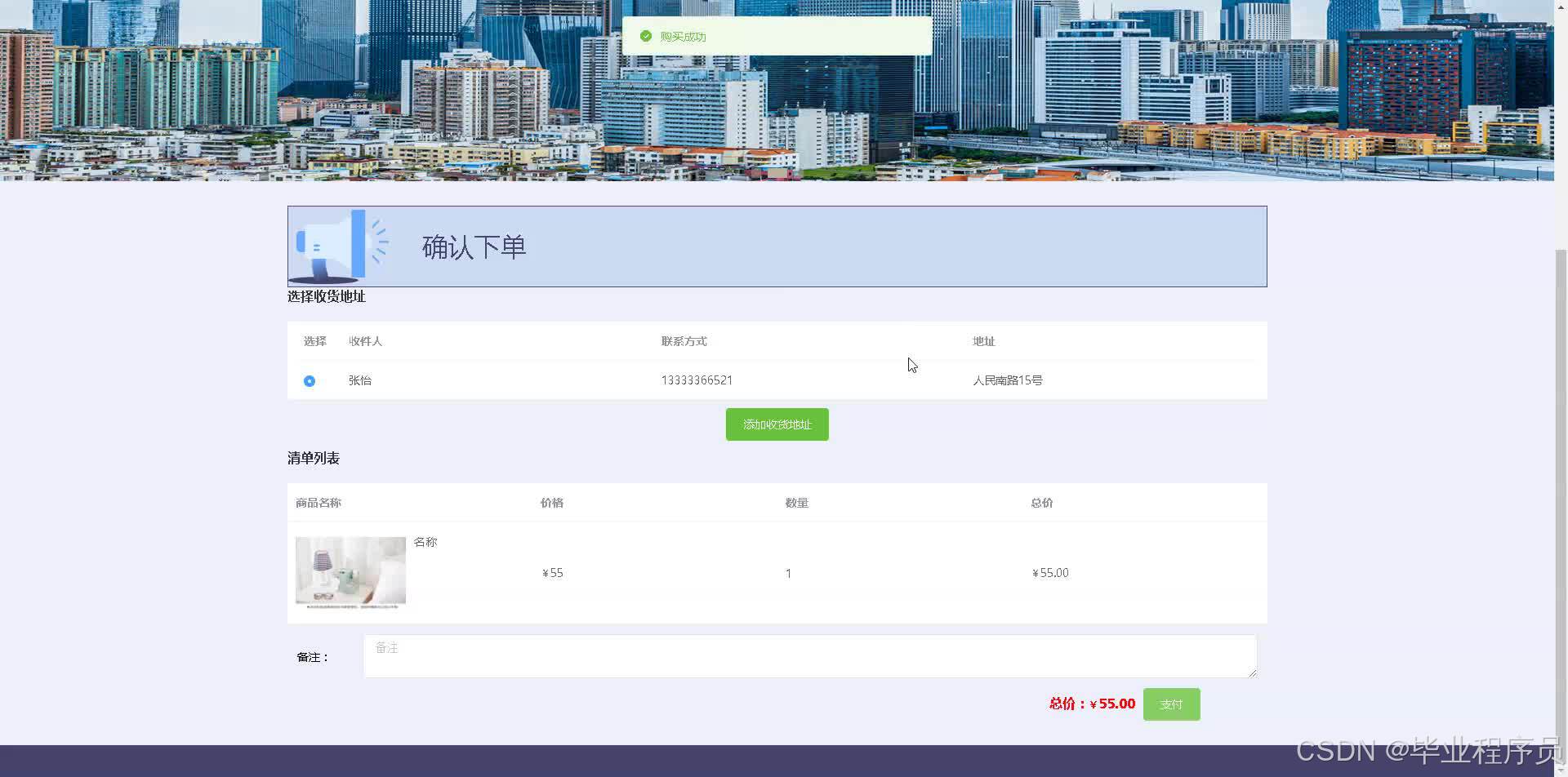The height and width of the screenshot is (777, 1568).
Task: Click the unit price ¥55 cell
Action: click(553, 573)
